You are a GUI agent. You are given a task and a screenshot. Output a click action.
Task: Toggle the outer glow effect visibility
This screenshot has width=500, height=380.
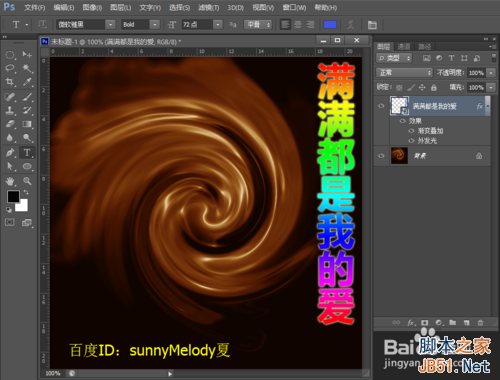pos(411,141)
